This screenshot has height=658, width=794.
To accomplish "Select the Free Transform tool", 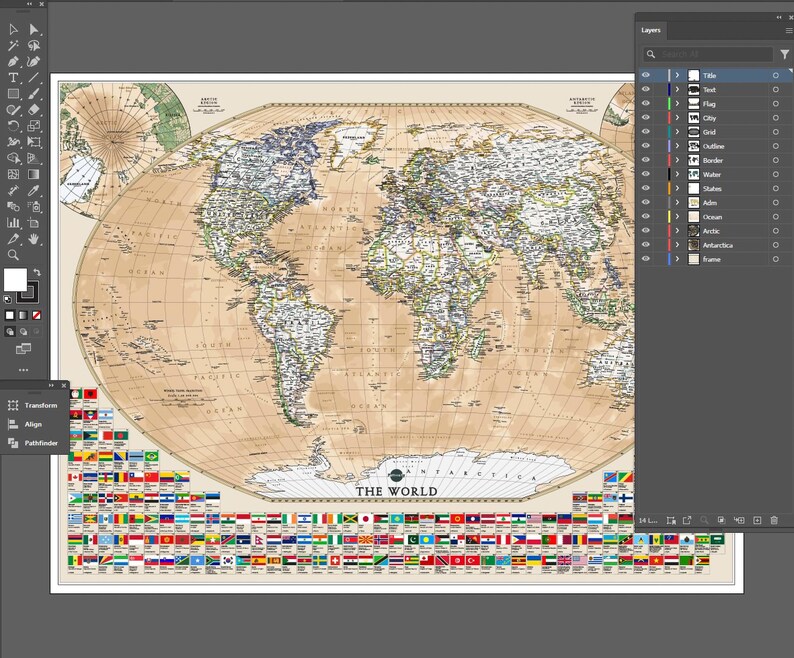I will pos(33,142).
